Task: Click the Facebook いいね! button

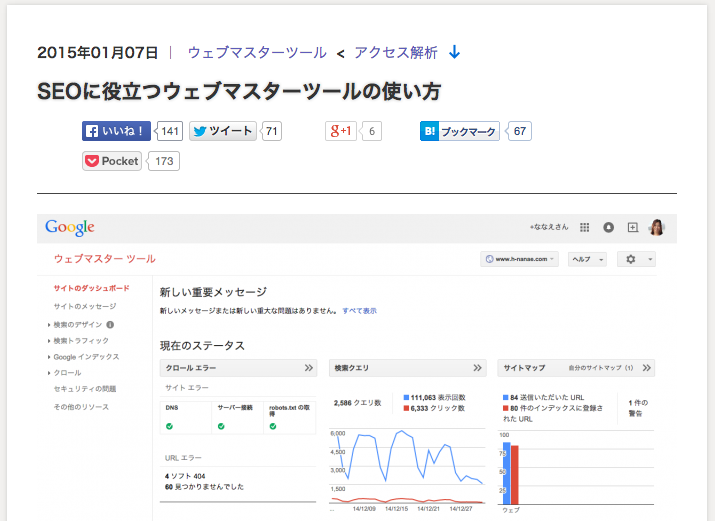Action: 116,131
